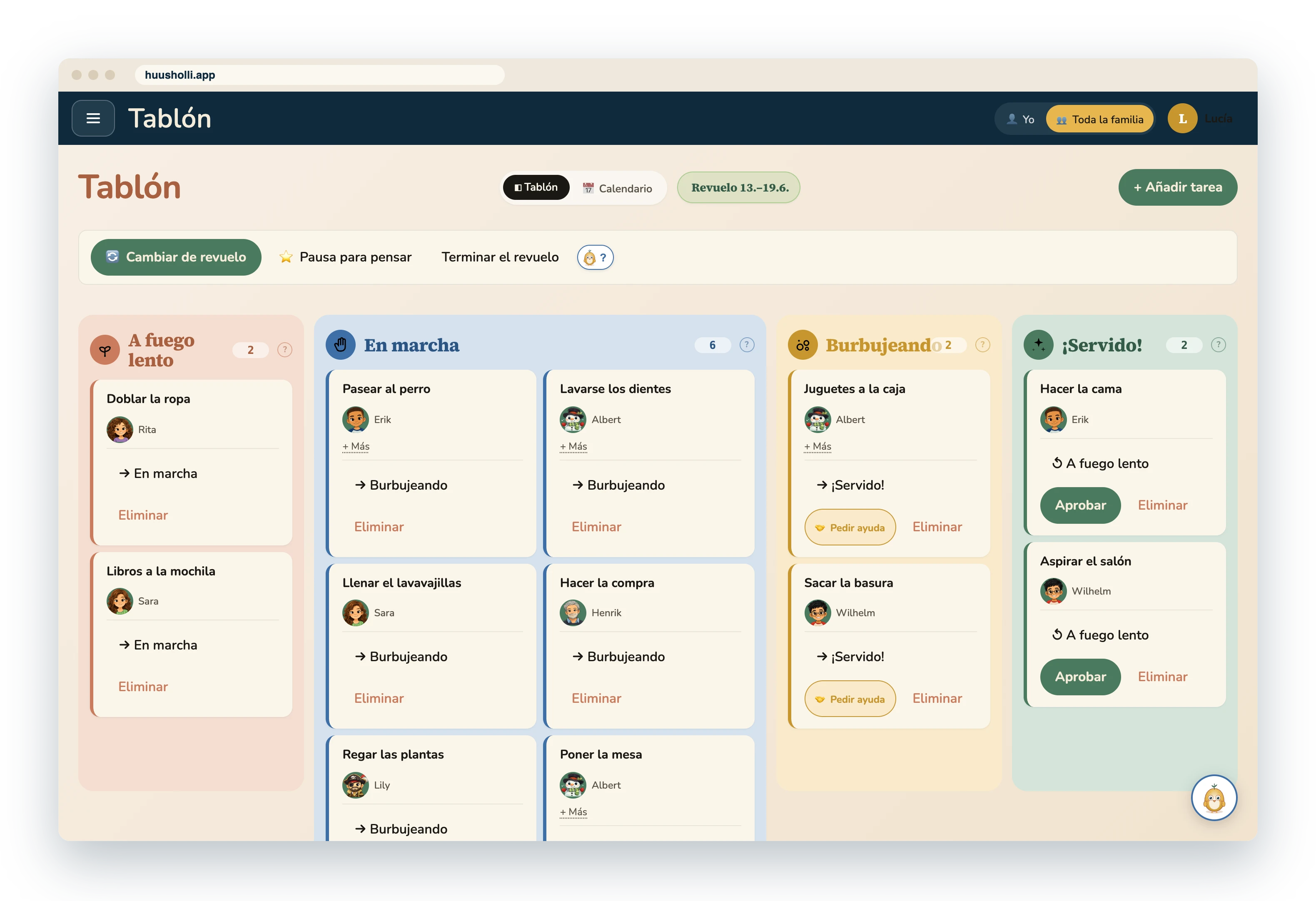The width and height of the screenshot is (1316, 901).
Task: Open help for ¡Servido! column
Action: 1218,345
